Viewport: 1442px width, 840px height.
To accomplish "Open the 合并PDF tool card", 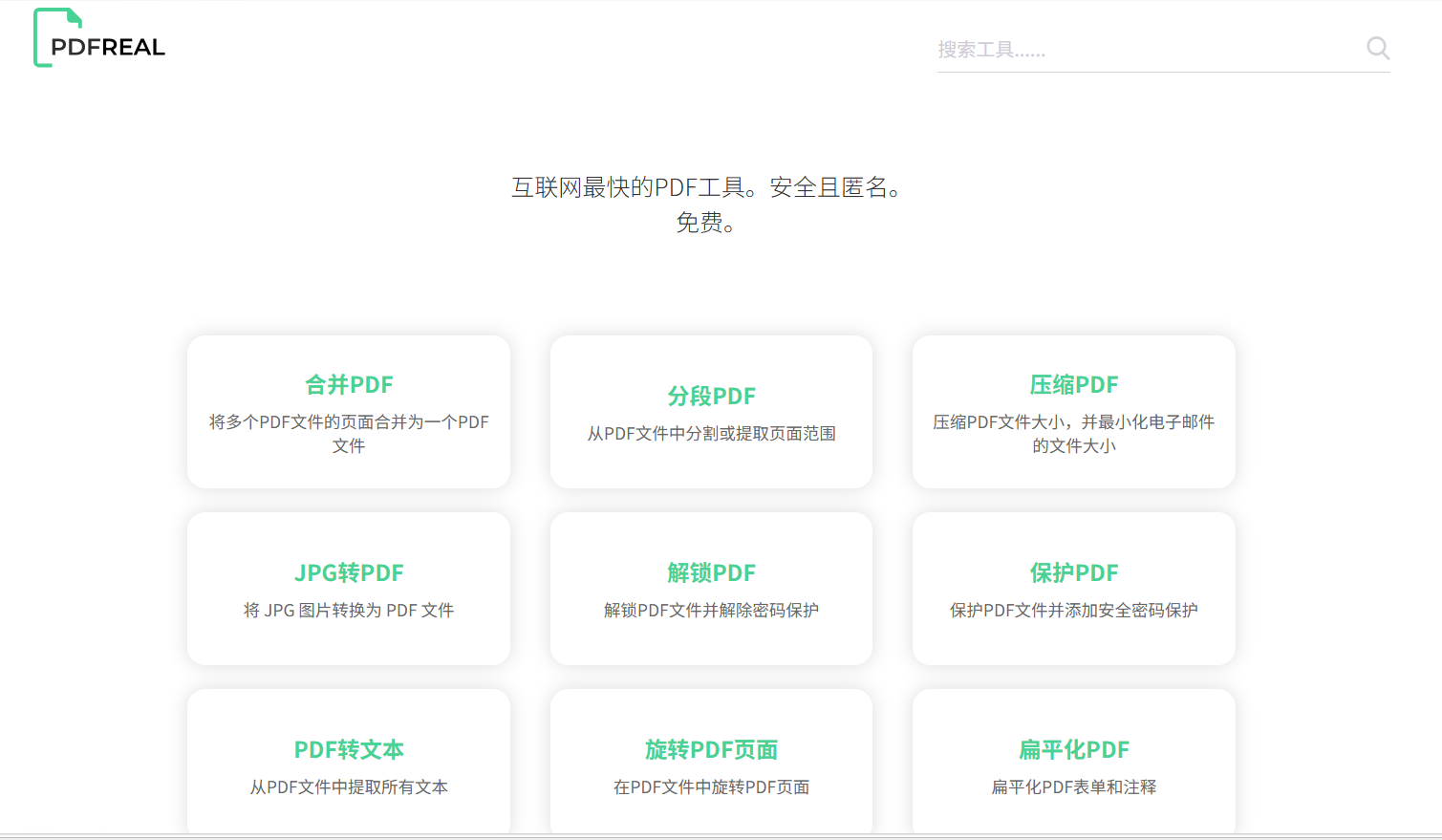I will point(349,412).
